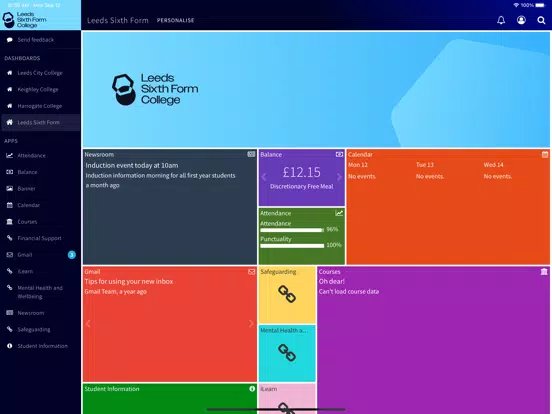Click the sidebar Student Information info icon
The image size is (552, 414).
click(10, 346)
